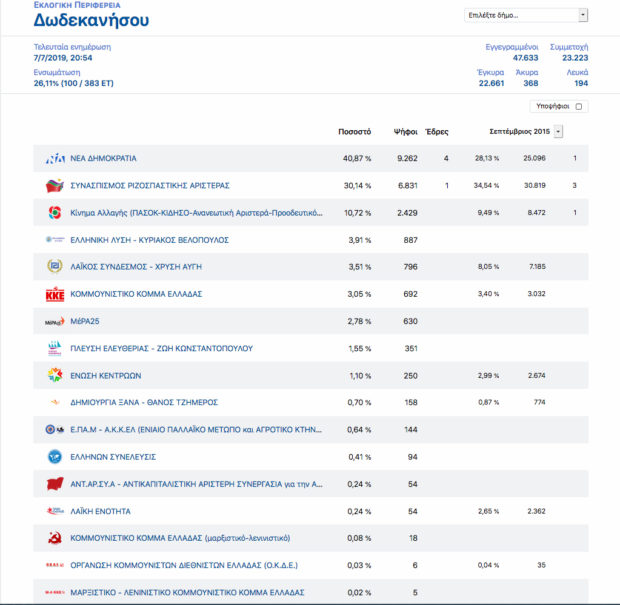Click the Ποσοστό column header
The image size is (620, 605).
[355, 132]
